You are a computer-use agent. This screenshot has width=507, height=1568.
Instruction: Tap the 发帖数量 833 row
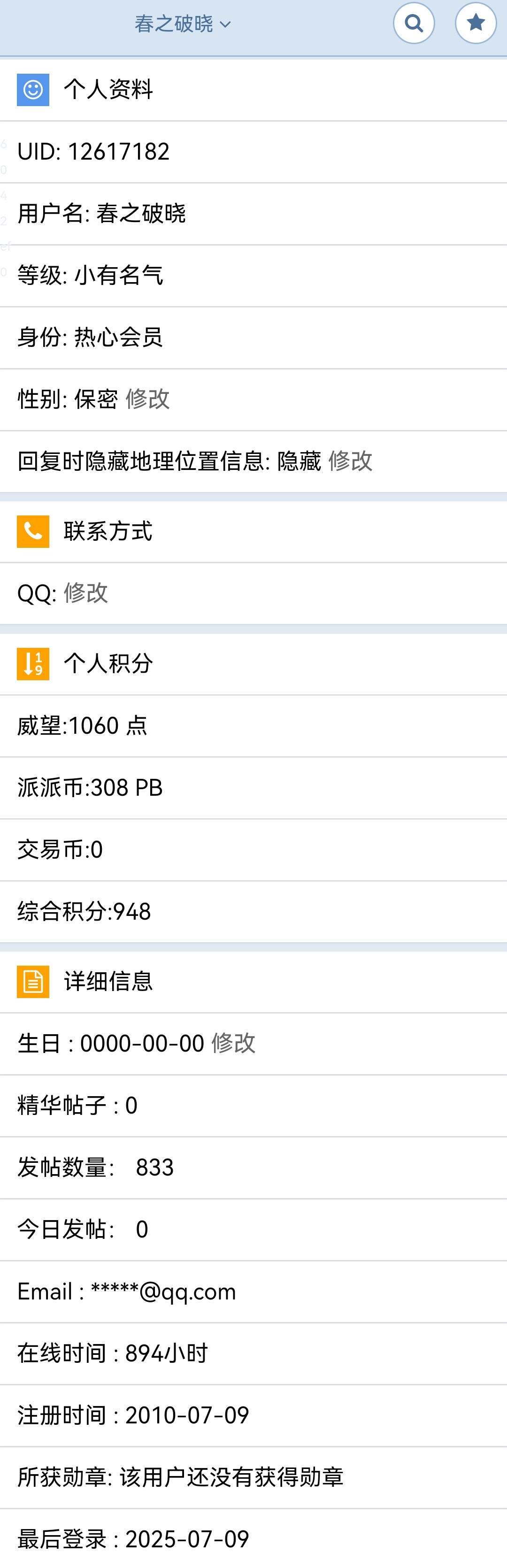[x=253, y=1168]
